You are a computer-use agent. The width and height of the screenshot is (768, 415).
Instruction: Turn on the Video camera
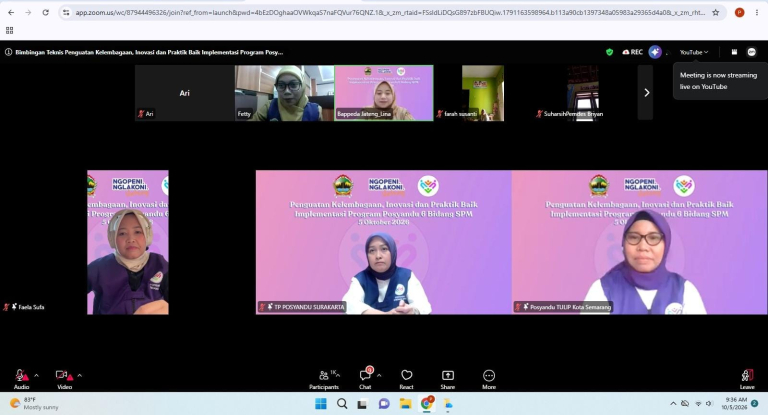pos(64,379)
